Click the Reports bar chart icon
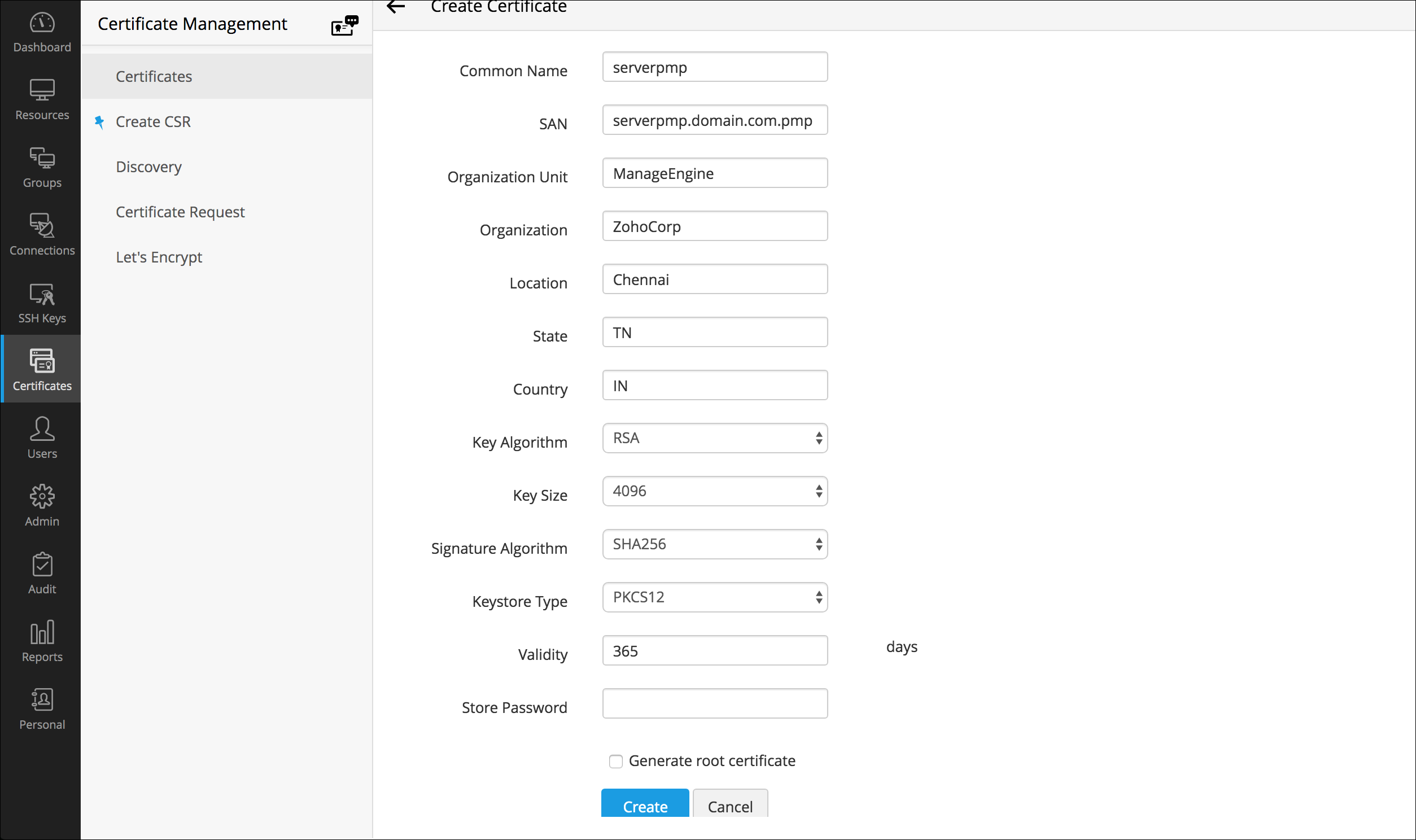This screenshot has width=1416, height=840. coord(42,632)
